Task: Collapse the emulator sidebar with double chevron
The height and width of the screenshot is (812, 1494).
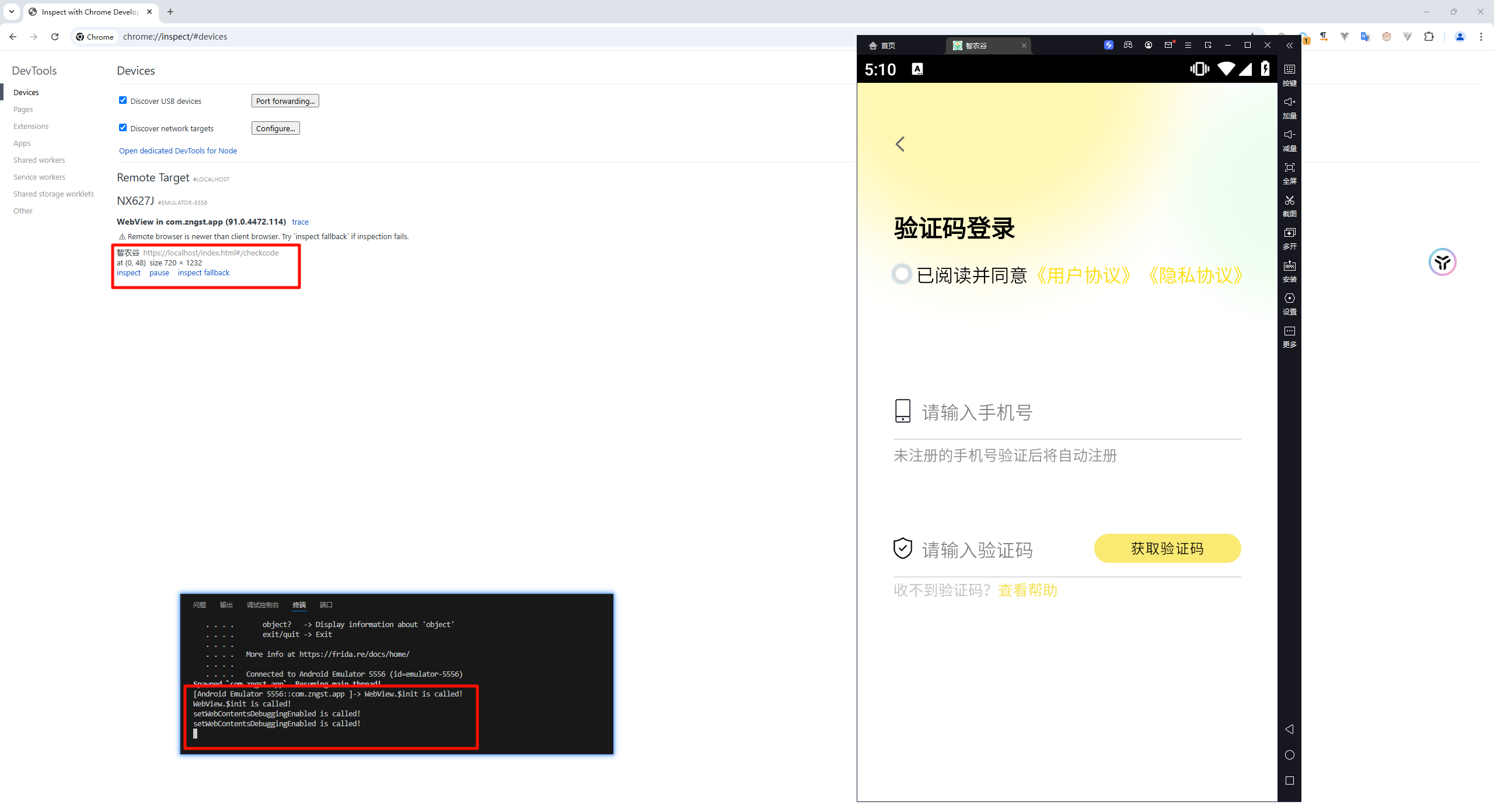Action: click(x=1289, y=45)
